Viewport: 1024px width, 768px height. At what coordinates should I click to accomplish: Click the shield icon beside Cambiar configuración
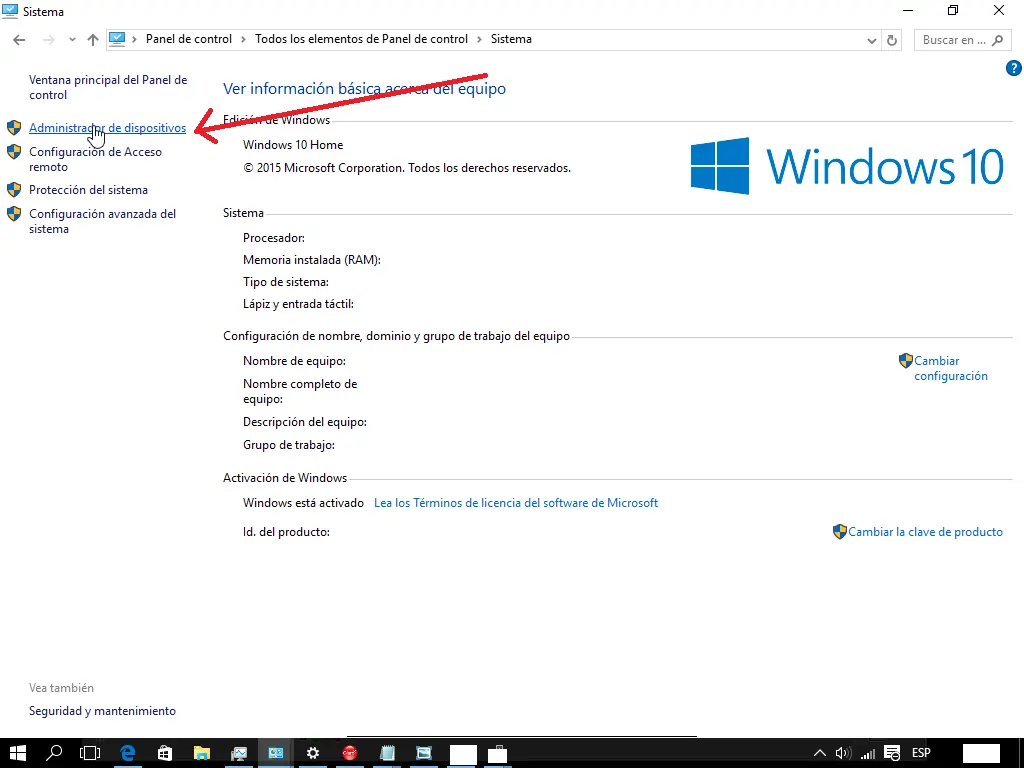[906, 360]
